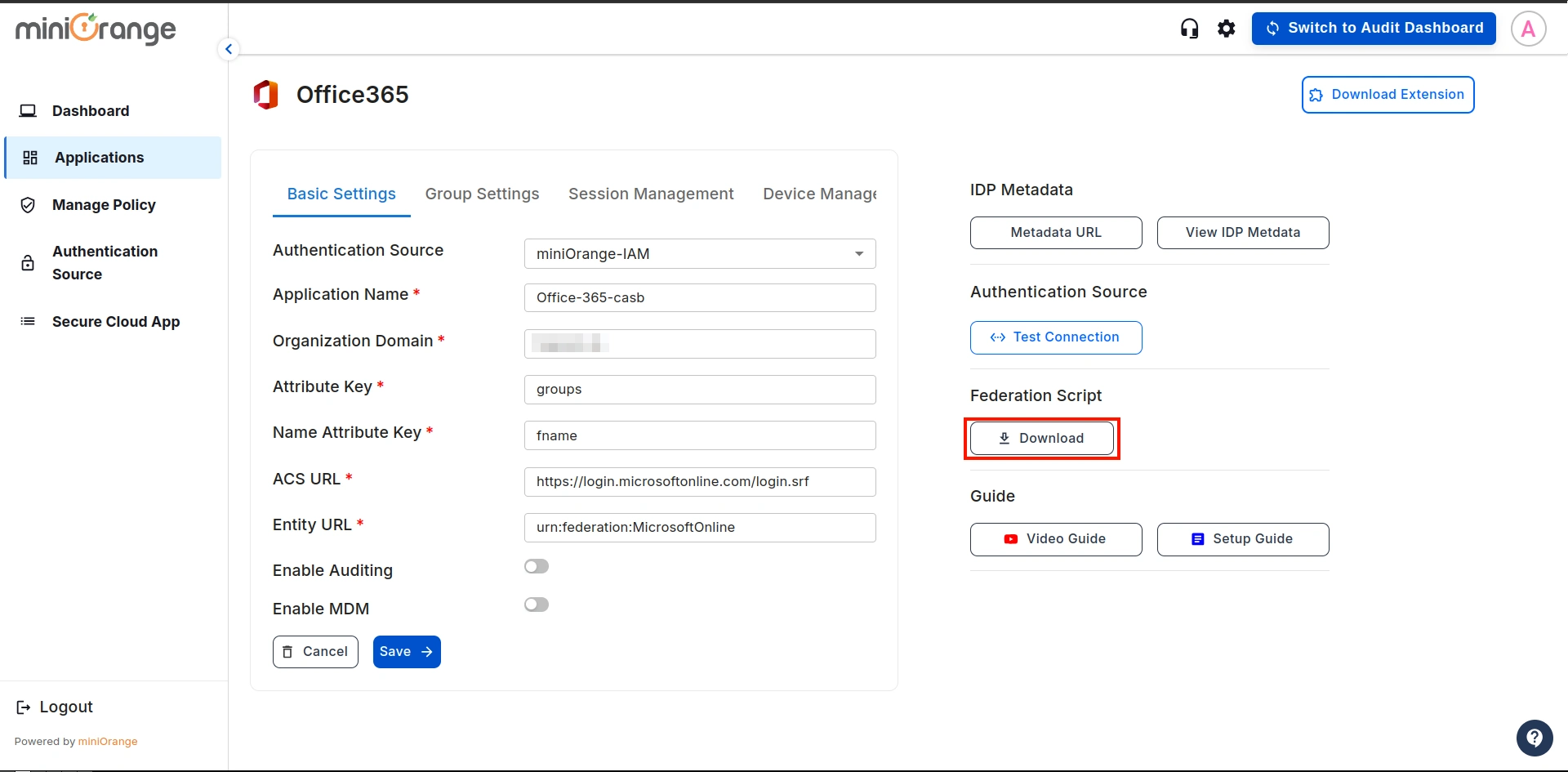The width and height of the screenshot is (1568, 772).
Task: Click the Office365 app logo icon
Action: pyautogui.click(x=266, y=94)
